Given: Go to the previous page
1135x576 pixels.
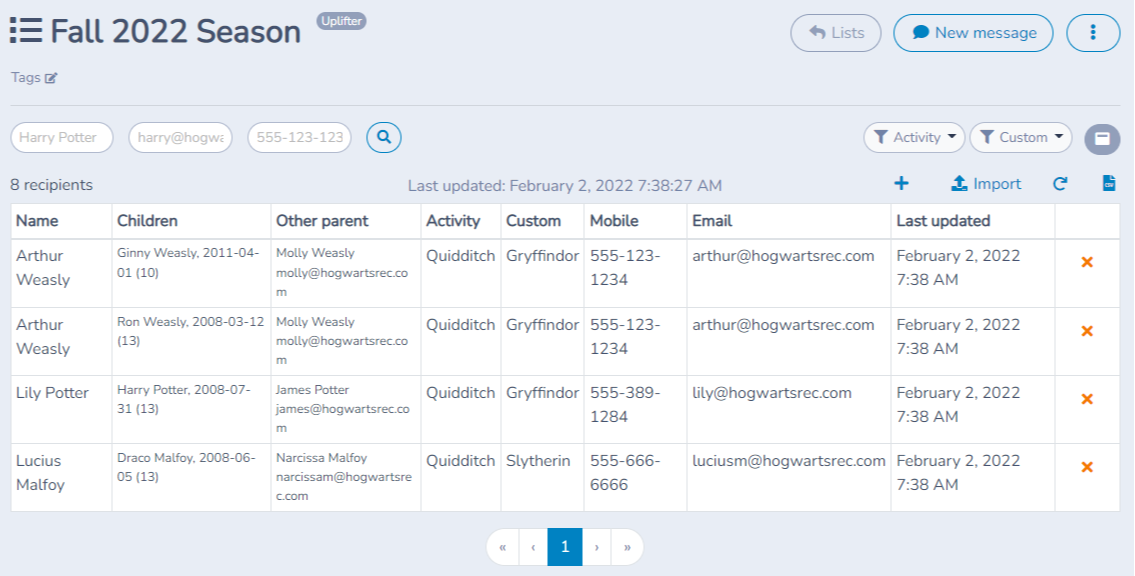Looking at the screenshot, I should 533,547.
